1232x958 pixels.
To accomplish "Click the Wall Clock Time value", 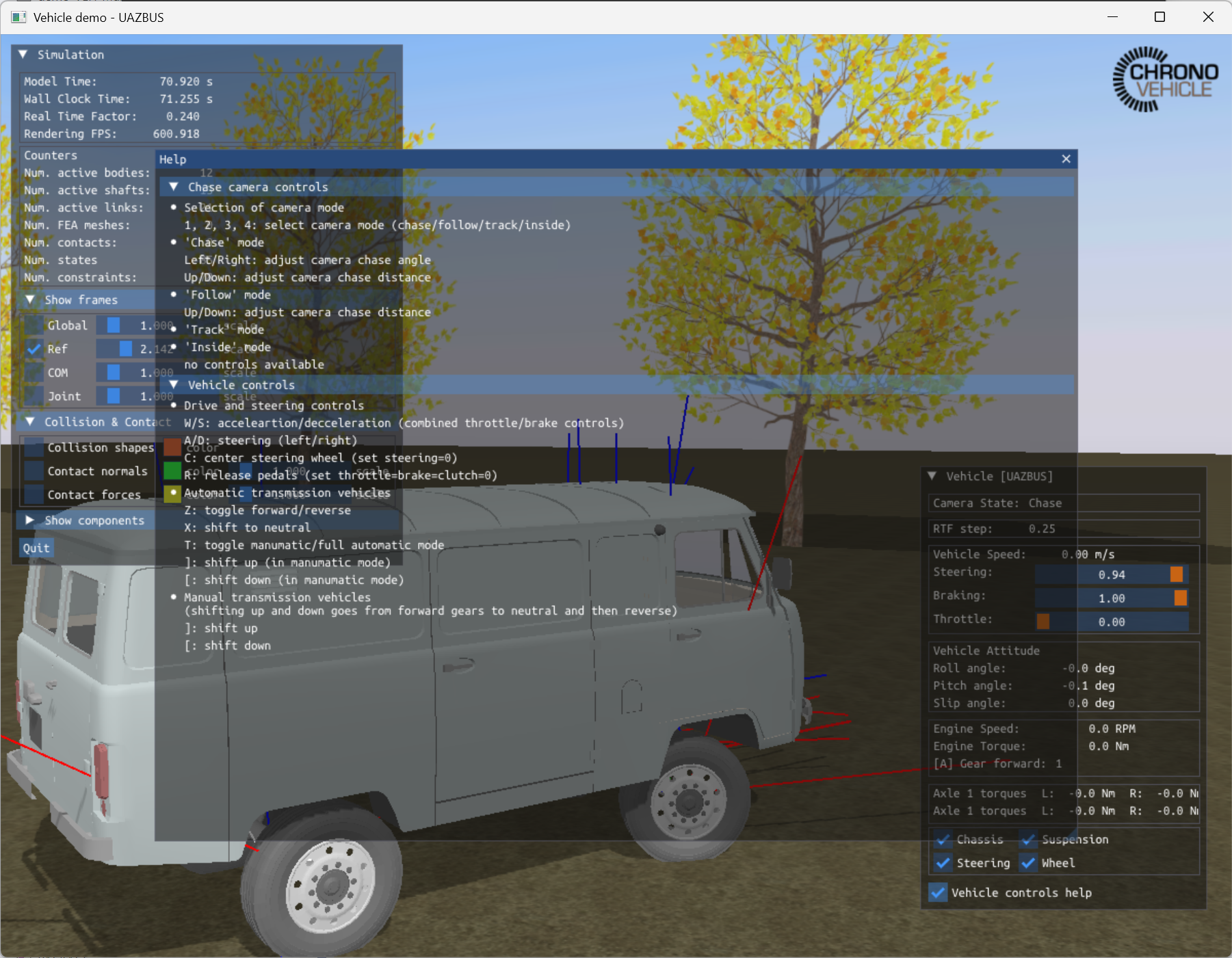I will click(186, 99).
